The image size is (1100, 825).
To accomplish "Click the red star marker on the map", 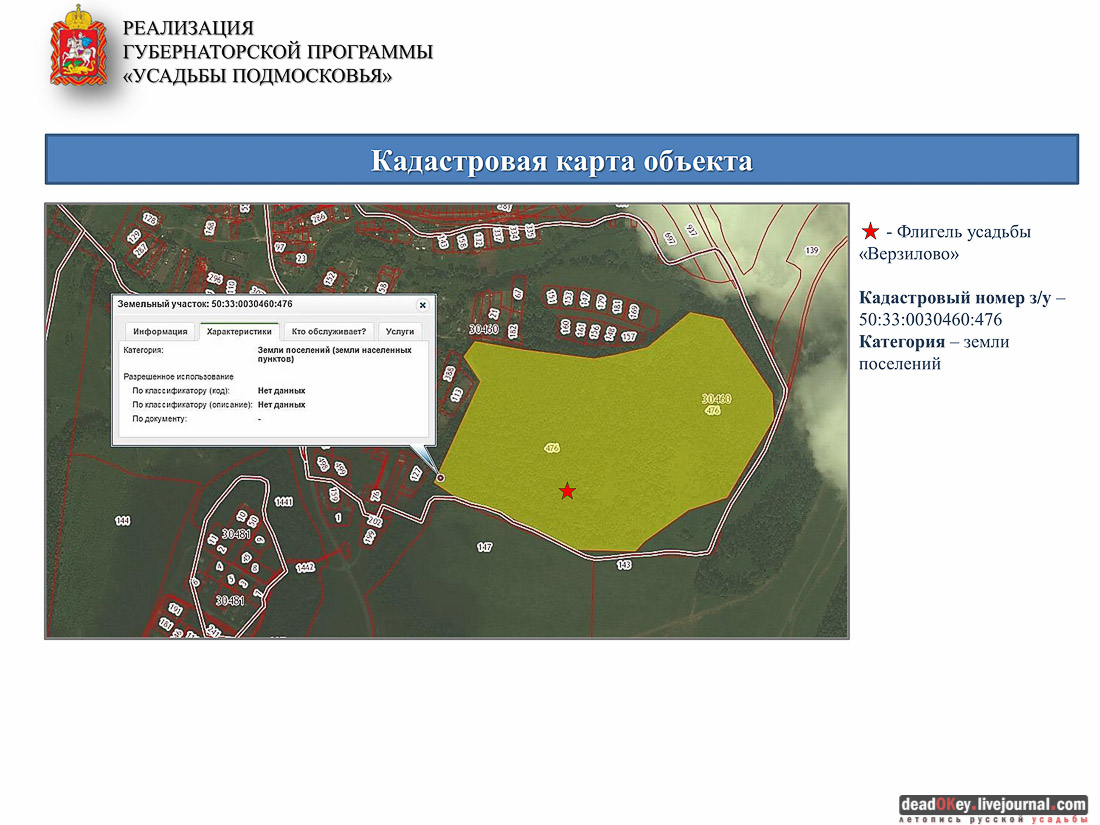I will [x=567, y=491].
